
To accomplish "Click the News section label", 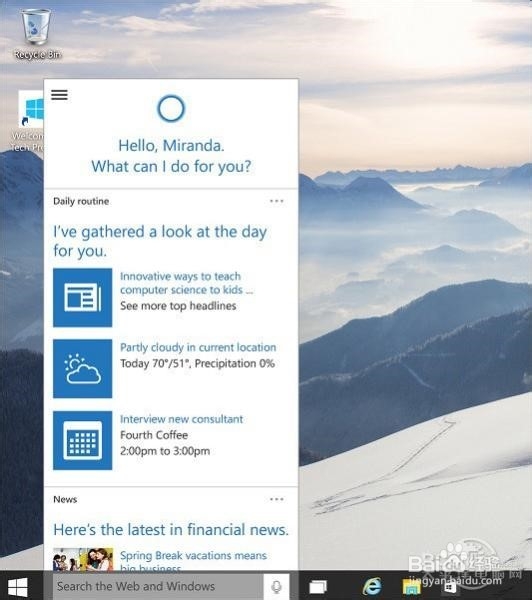I will [65, 499].
